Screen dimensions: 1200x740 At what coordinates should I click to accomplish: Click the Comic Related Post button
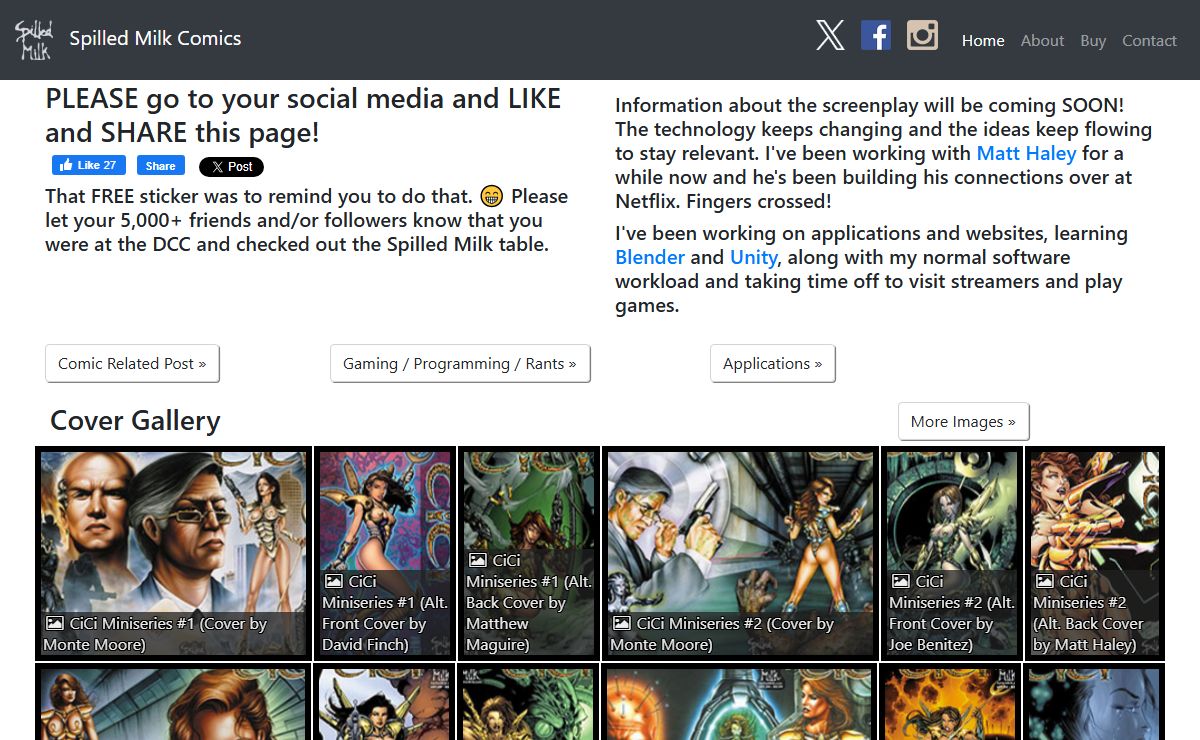tap(132, 364)
